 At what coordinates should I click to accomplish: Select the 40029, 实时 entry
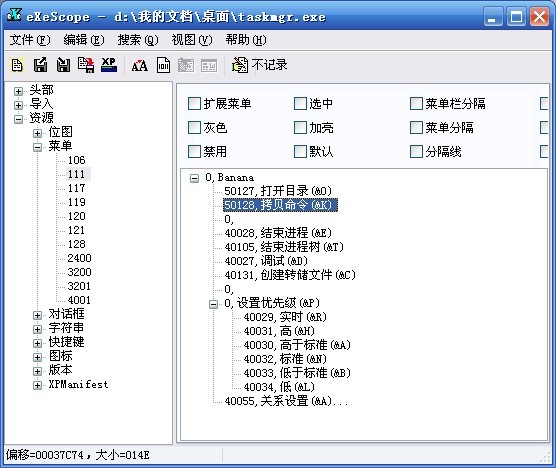click(285, 317)
